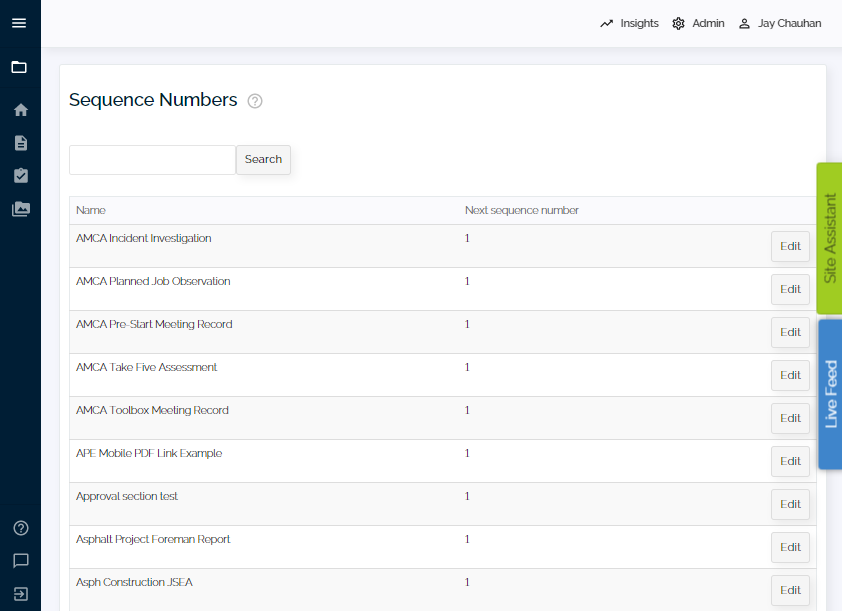Viewport: 842px width, 611px height.
Task: Show help tooltip beside Sequence Numbers heading
Action: (x=255, y=101)
